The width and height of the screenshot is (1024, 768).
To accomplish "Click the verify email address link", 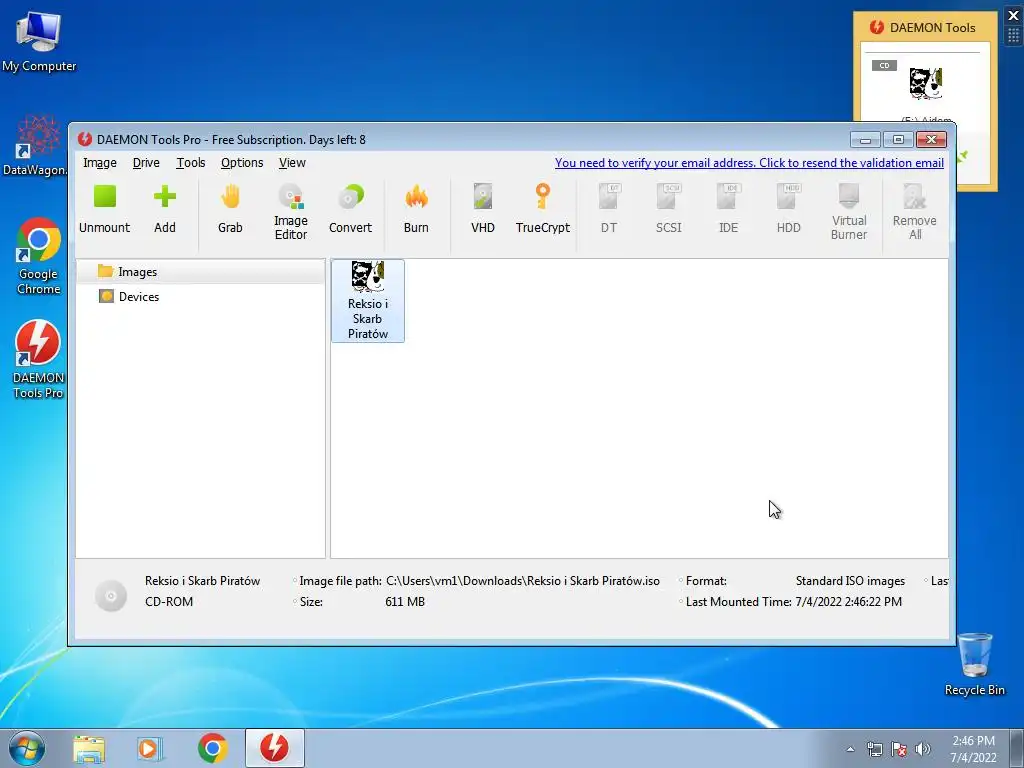I will [749, 163].
